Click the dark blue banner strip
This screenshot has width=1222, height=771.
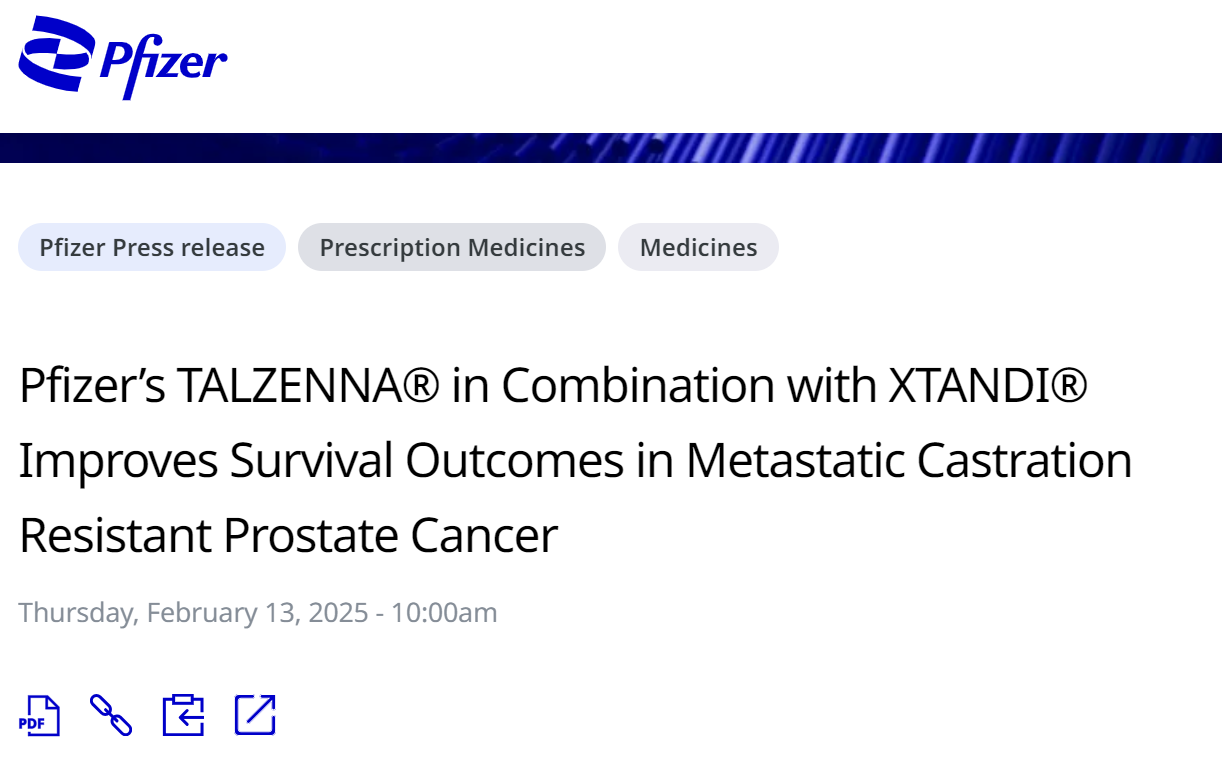tap(611, 147)
